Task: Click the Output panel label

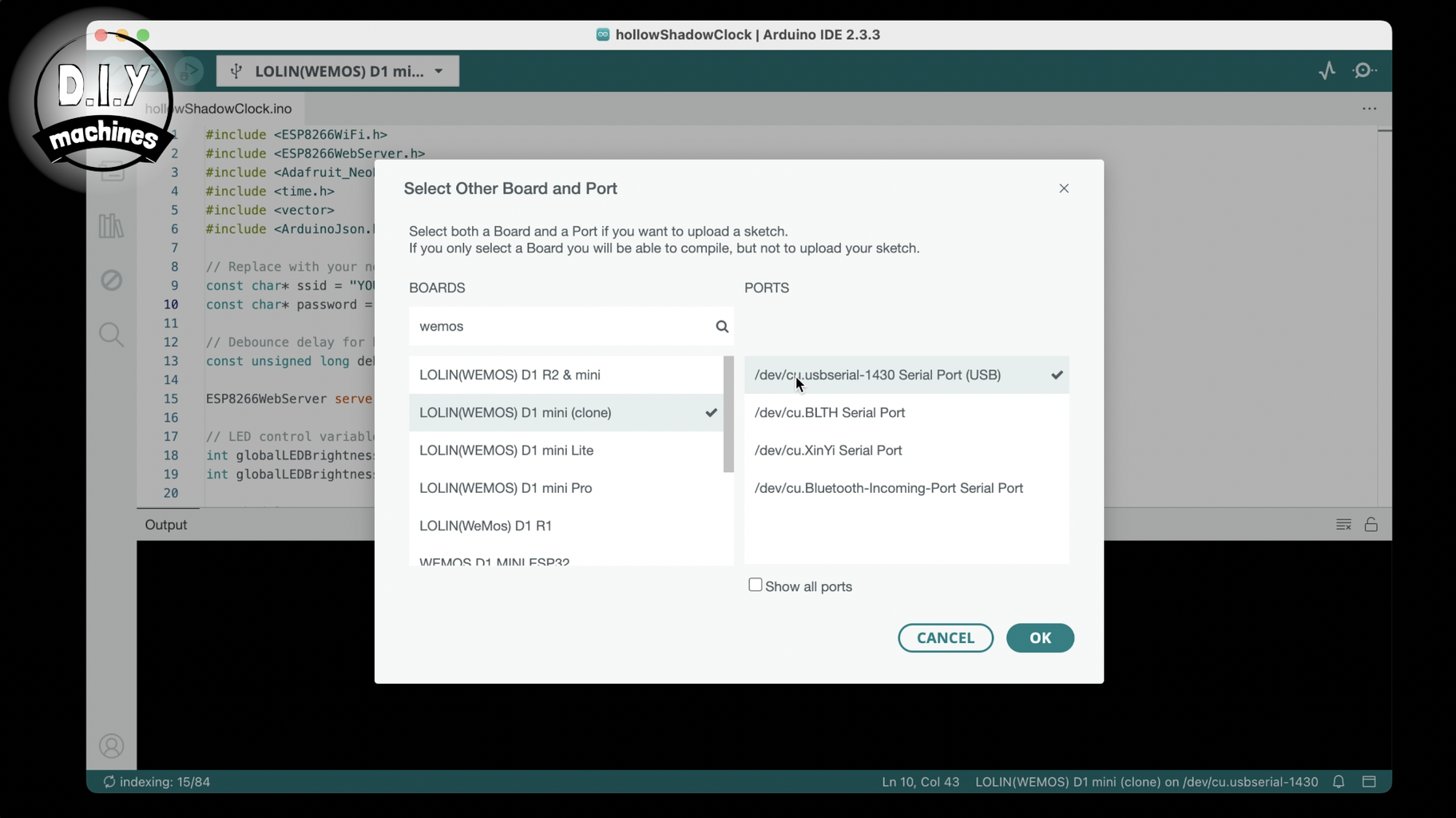Action: click(x=166, y=525)
